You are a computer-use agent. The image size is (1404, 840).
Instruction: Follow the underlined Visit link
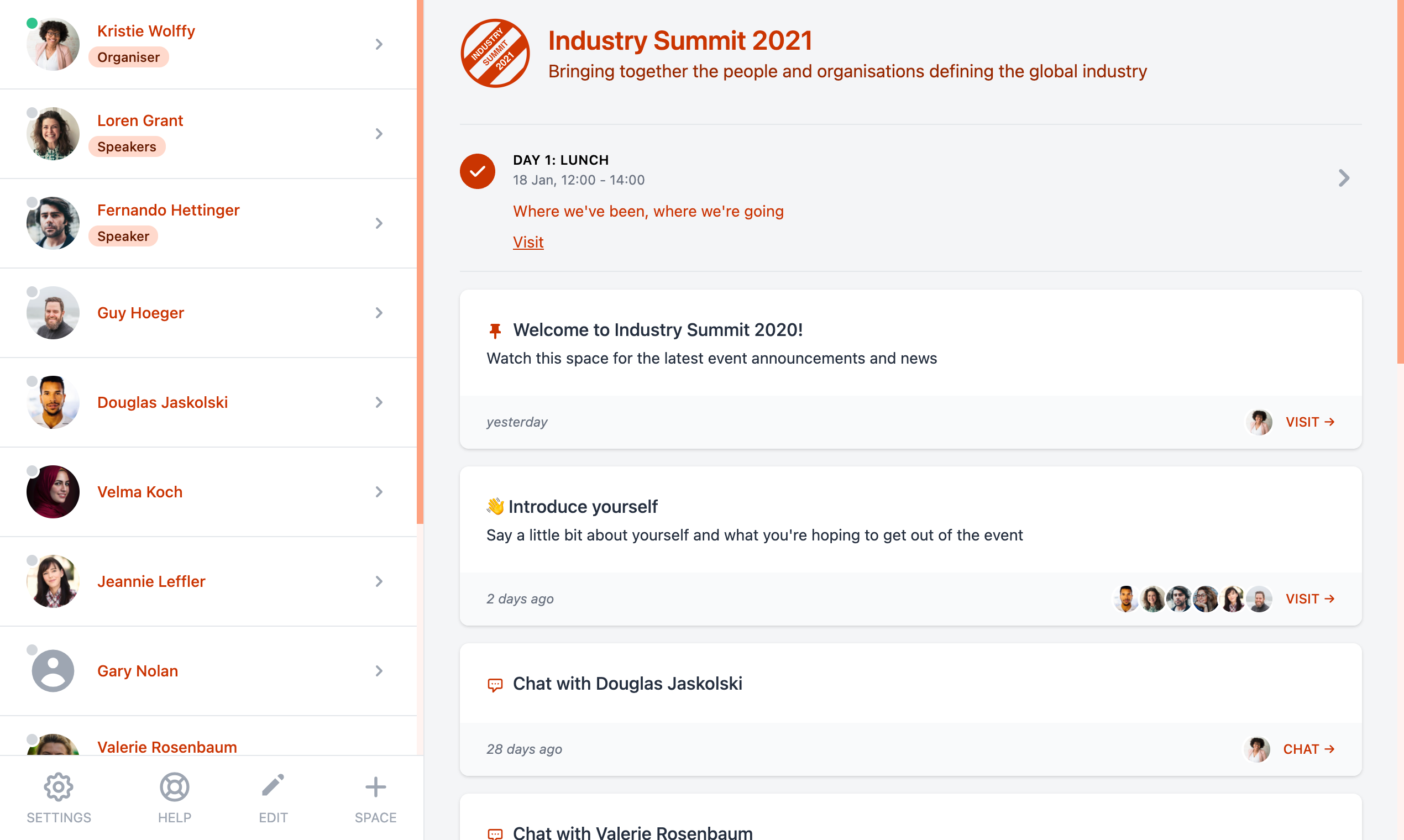click(528, 242)
